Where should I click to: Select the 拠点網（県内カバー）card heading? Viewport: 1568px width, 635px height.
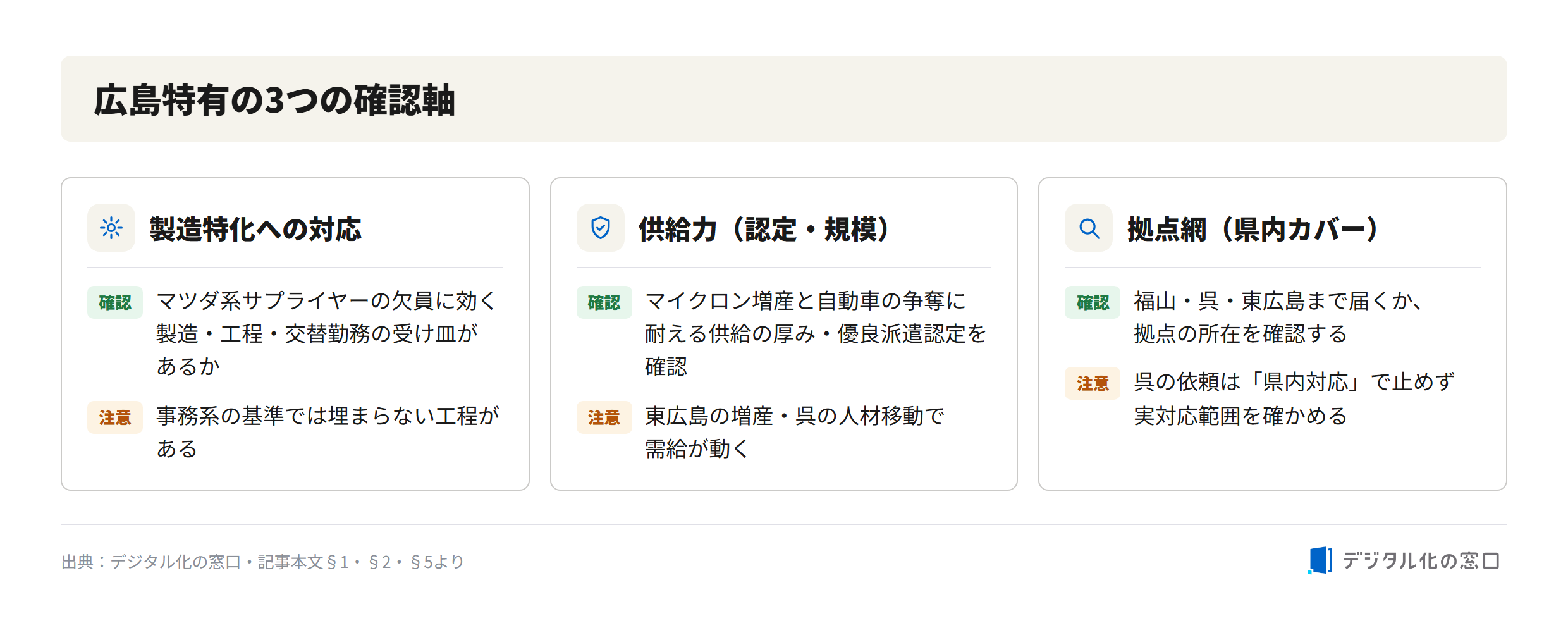click(x=1252, y=229)
